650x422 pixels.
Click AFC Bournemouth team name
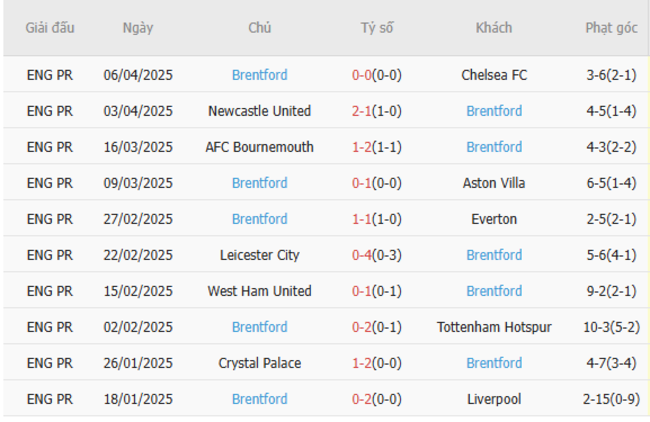259,147
